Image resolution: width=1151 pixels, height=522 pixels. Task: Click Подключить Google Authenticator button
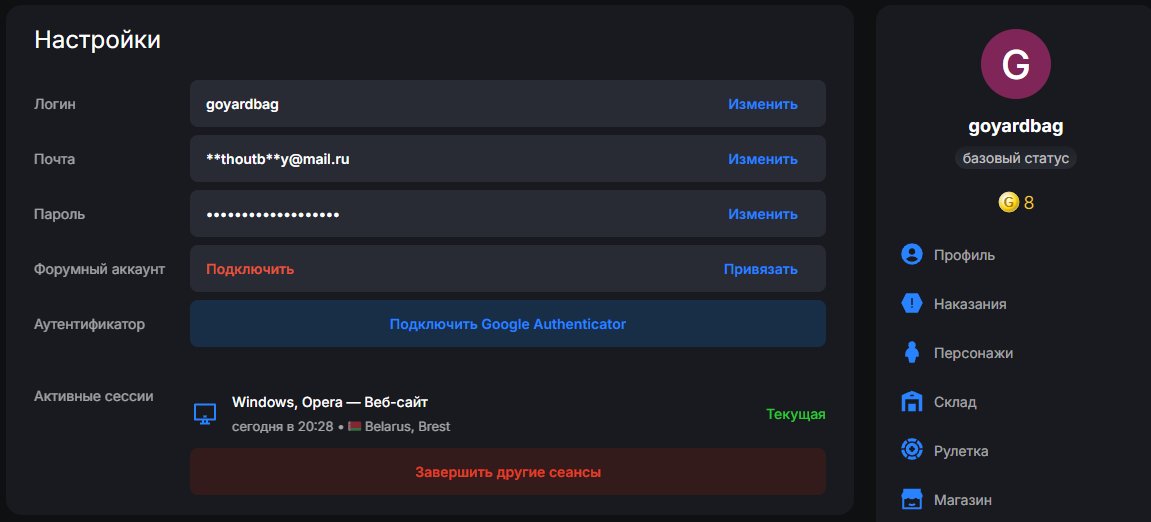pos(508,324)
